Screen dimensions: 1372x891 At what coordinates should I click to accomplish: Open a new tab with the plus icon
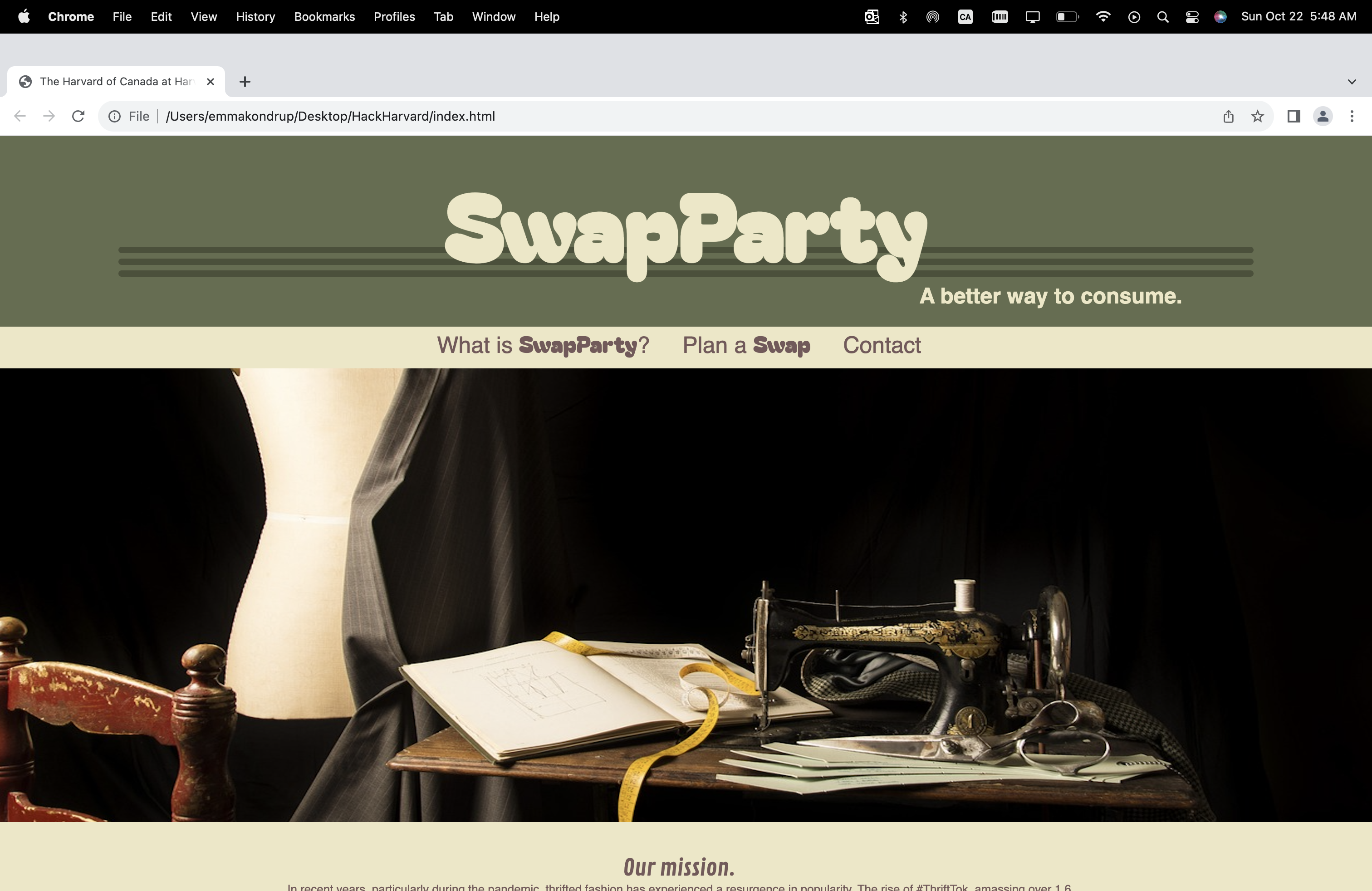[245, 82]
